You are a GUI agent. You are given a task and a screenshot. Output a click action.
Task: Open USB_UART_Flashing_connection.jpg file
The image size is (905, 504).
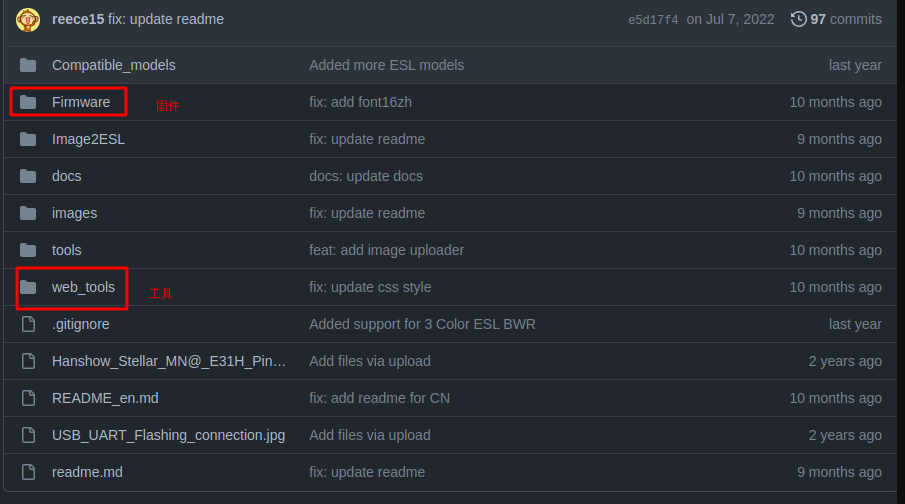point(168,435)
